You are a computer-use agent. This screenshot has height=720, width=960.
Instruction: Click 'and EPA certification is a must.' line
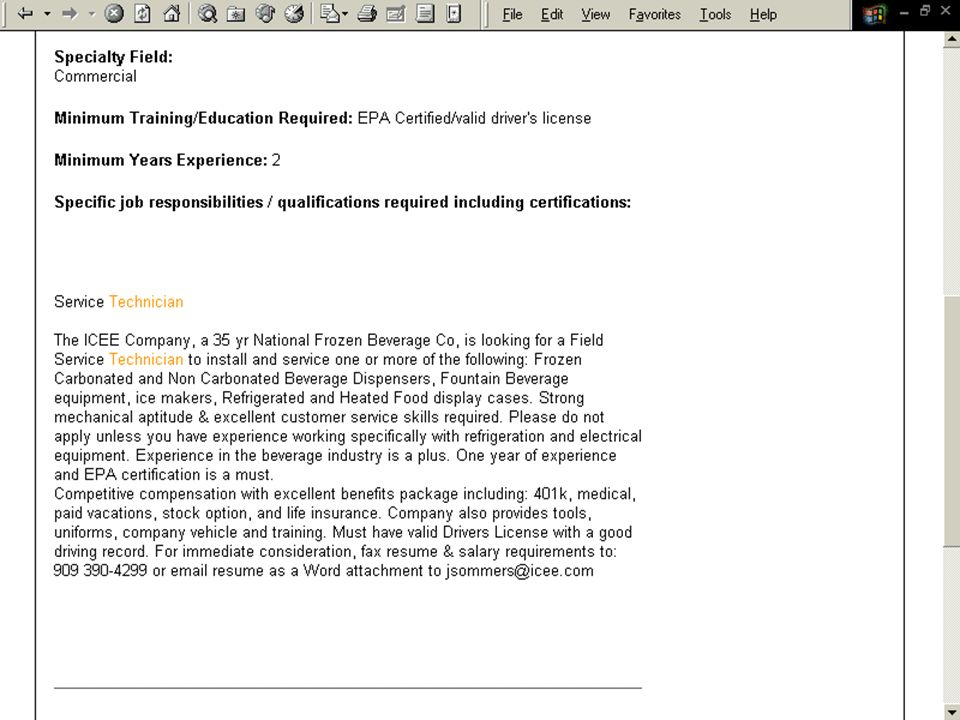pyautogui.click(x=163, y=475)
